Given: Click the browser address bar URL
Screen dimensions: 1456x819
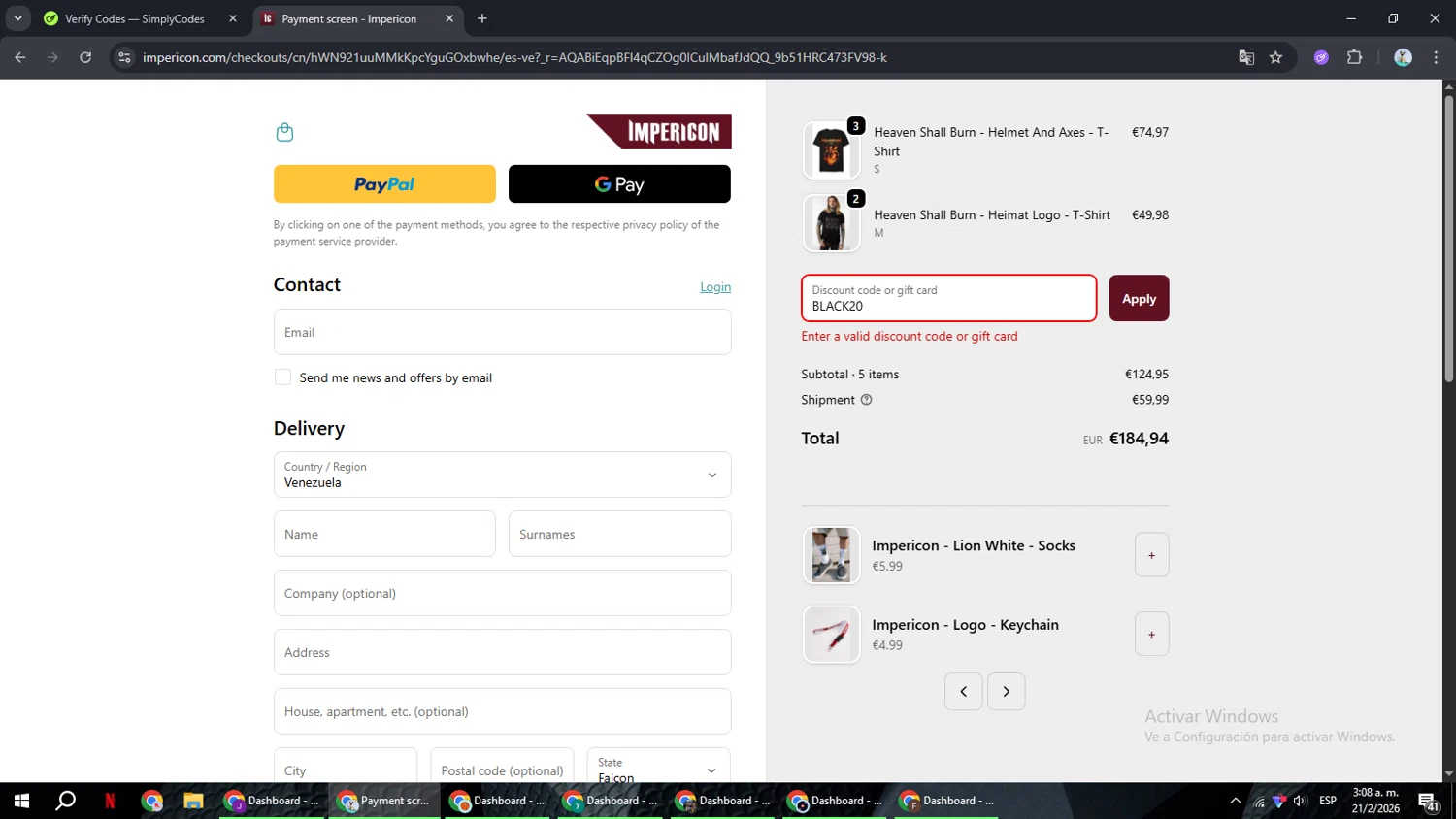Looking at the screenshot, I should tap(514, 57).
